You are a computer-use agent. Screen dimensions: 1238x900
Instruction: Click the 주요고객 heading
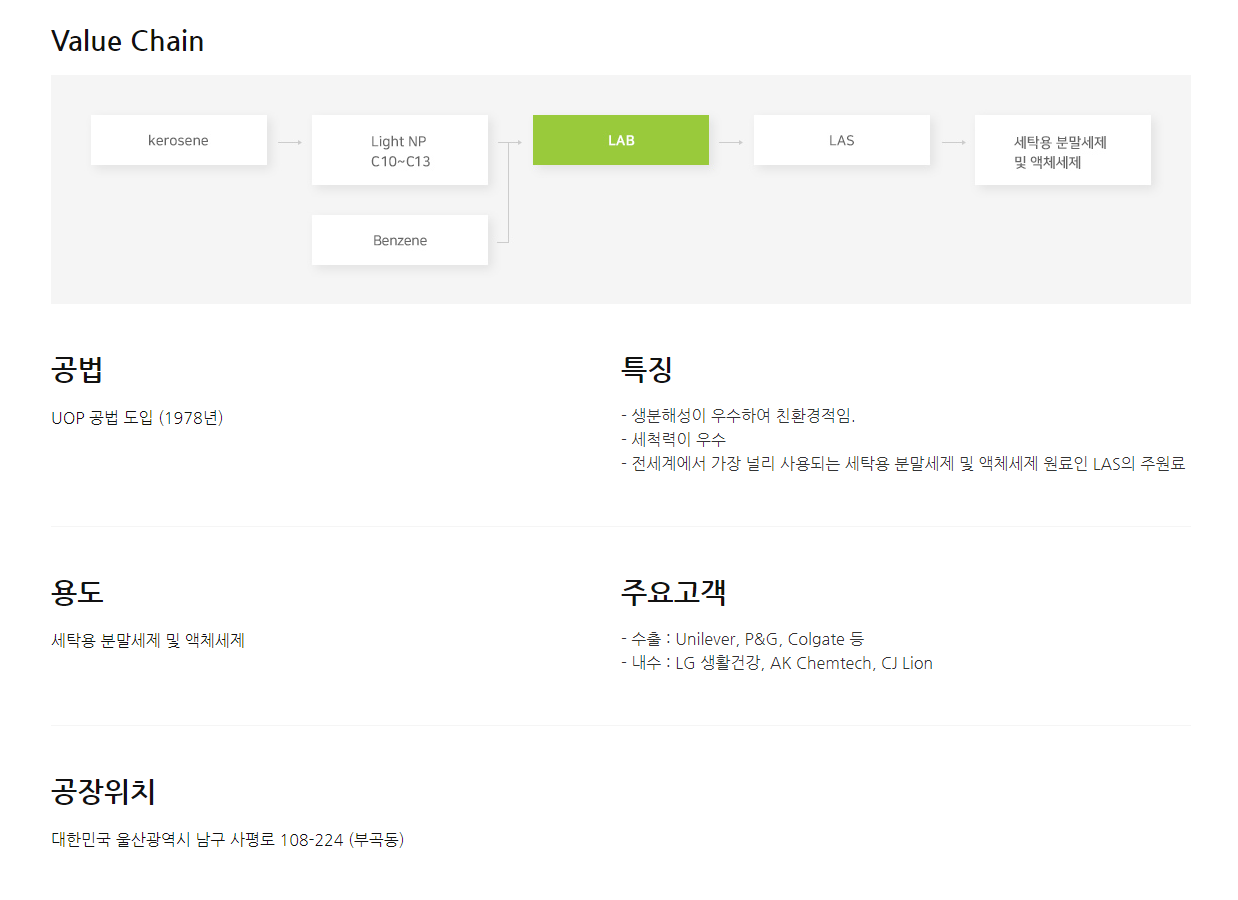click(x=673, y=592)
